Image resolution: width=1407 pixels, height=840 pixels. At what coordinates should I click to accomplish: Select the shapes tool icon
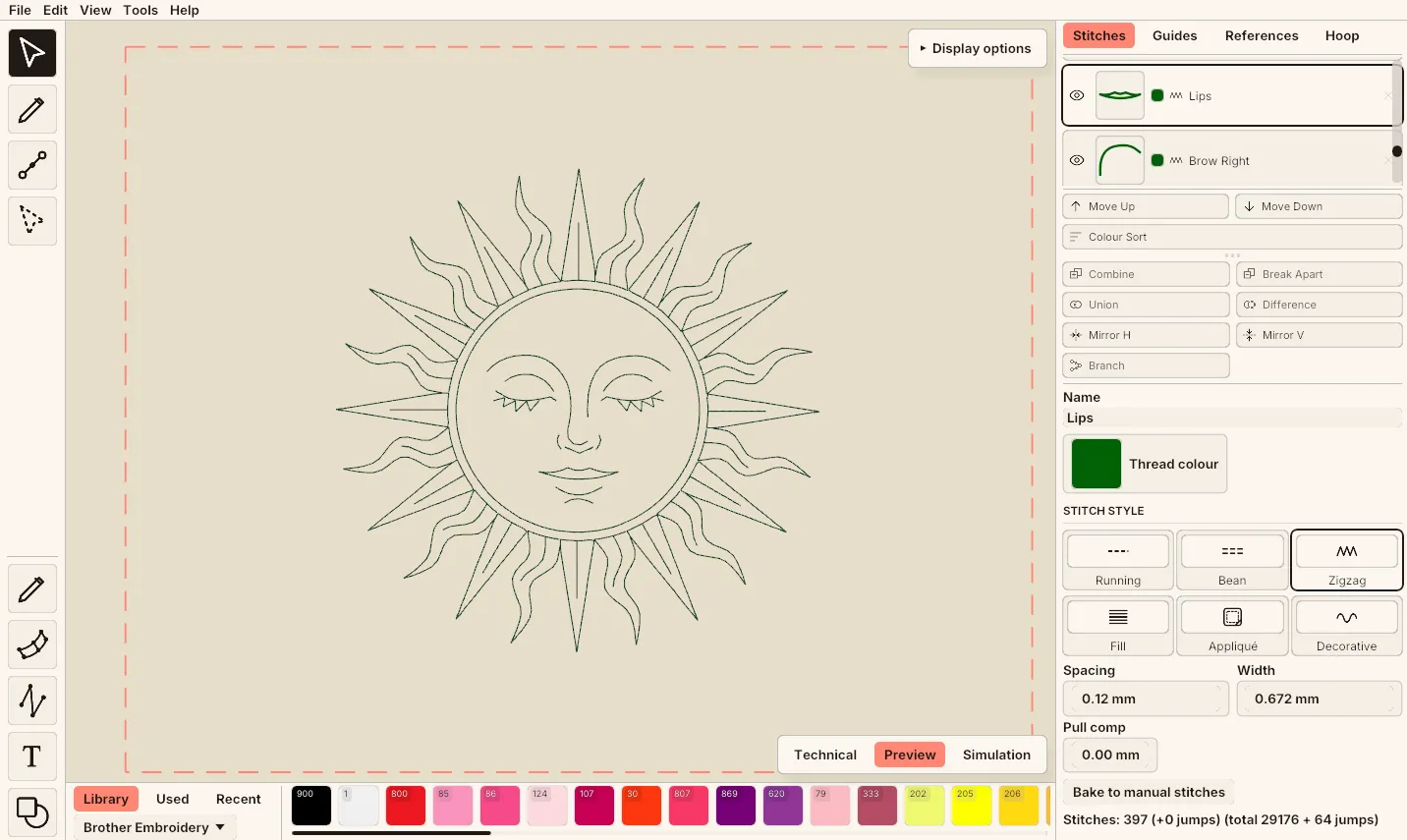click(32, 812)
